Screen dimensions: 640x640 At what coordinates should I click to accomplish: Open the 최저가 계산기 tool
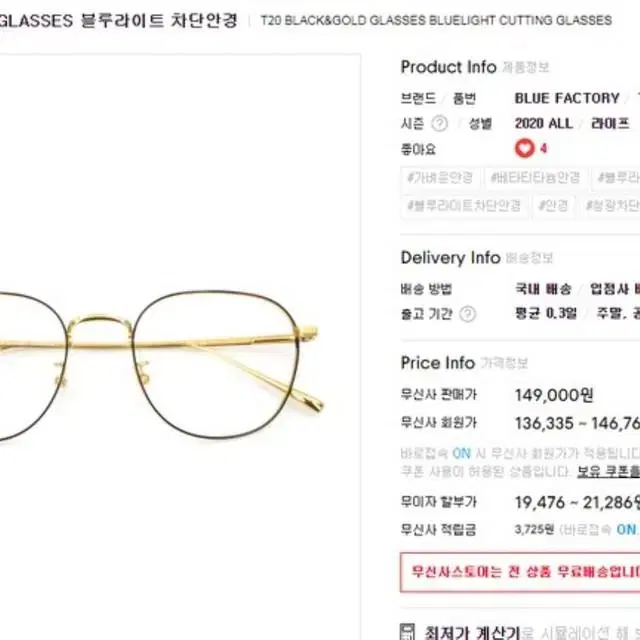pos(473,632)
